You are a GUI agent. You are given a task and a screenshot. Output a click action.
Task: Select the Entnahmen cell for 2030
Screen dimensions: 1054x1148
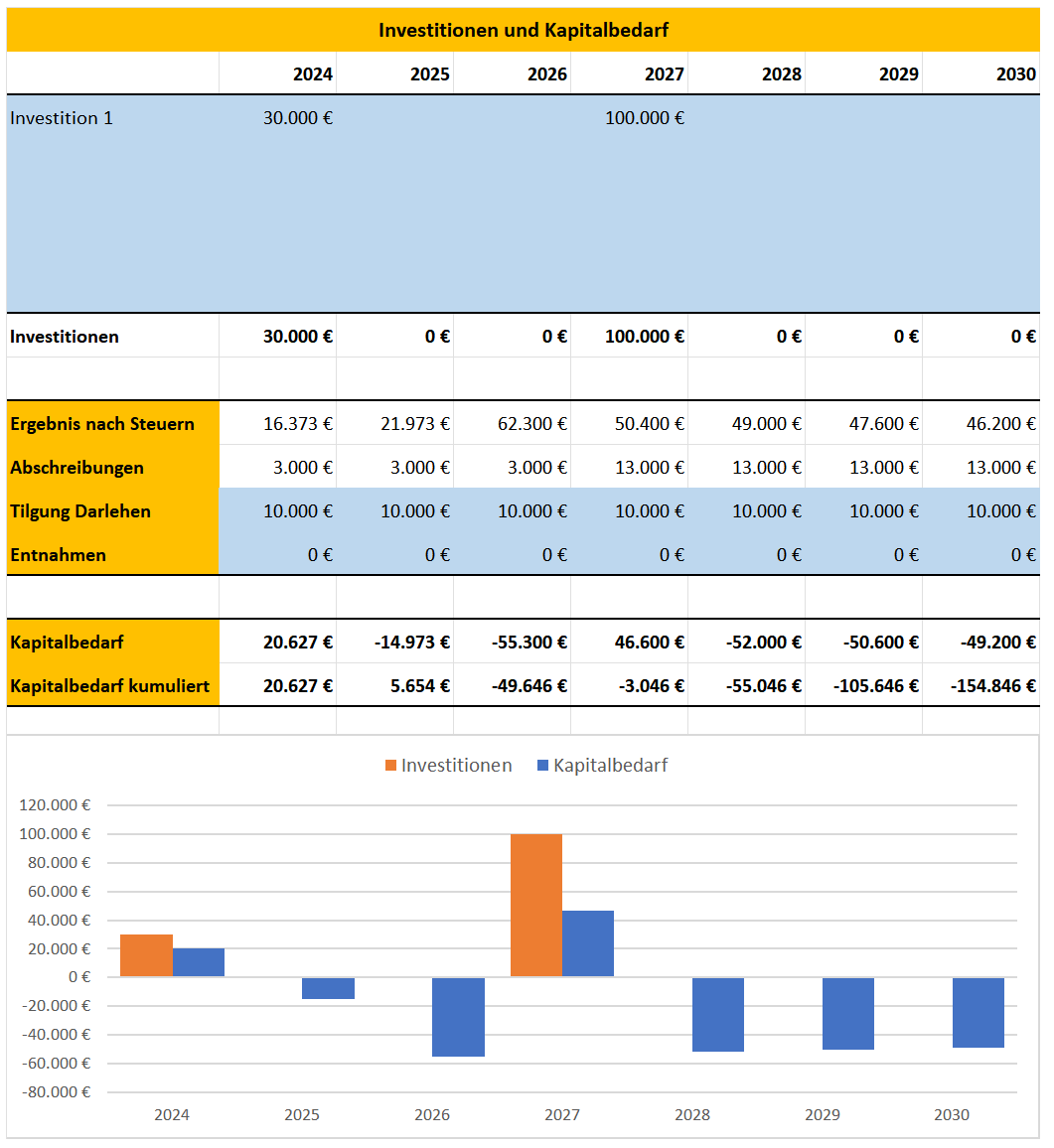point(980,555)
